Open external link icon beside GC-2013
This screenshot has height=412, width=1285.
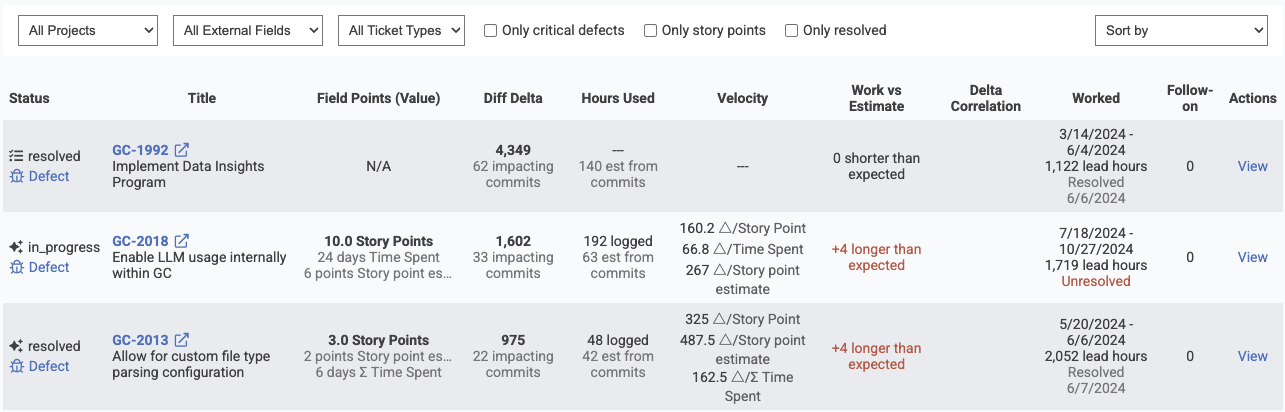182,340
